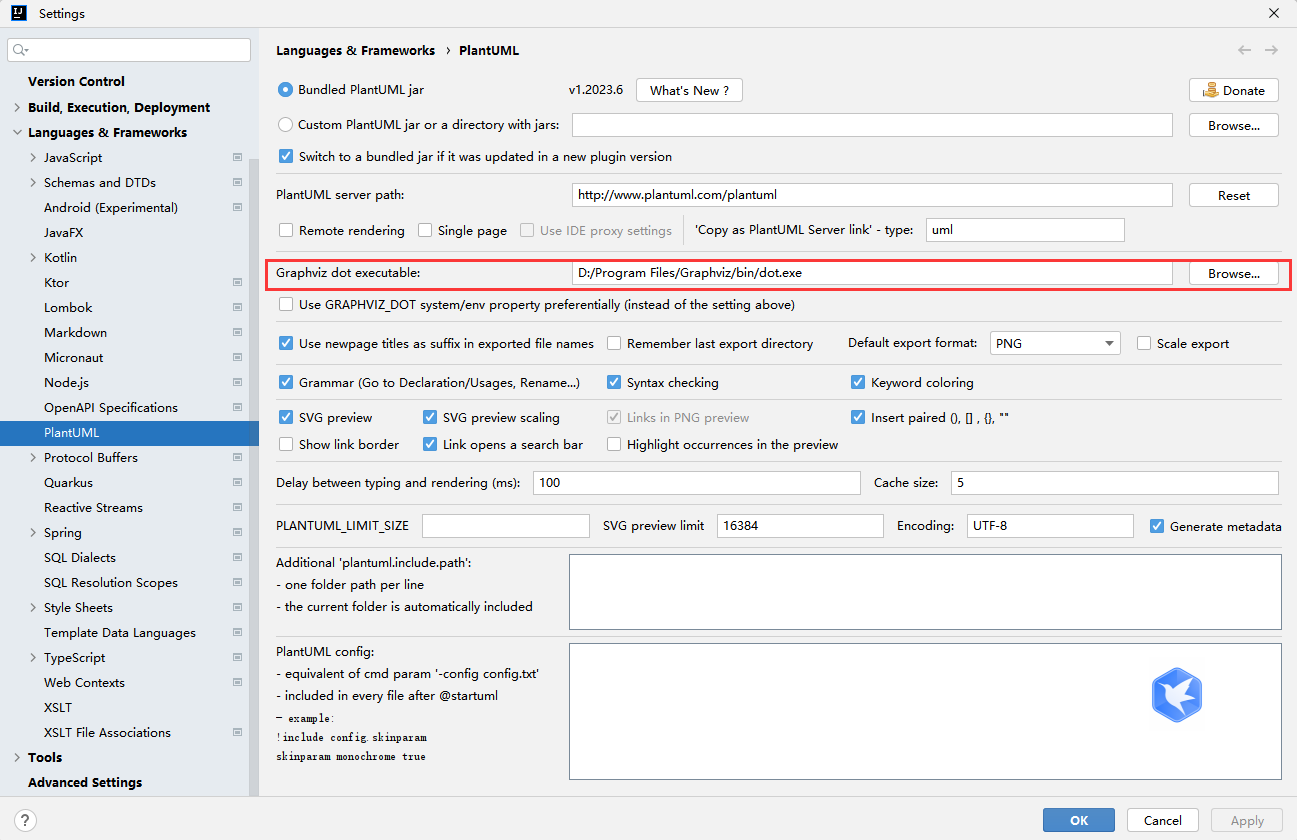The height and width of the screenshot is (840, 1297).
Task: Click the What's New ? button
Action: [689, 90]
